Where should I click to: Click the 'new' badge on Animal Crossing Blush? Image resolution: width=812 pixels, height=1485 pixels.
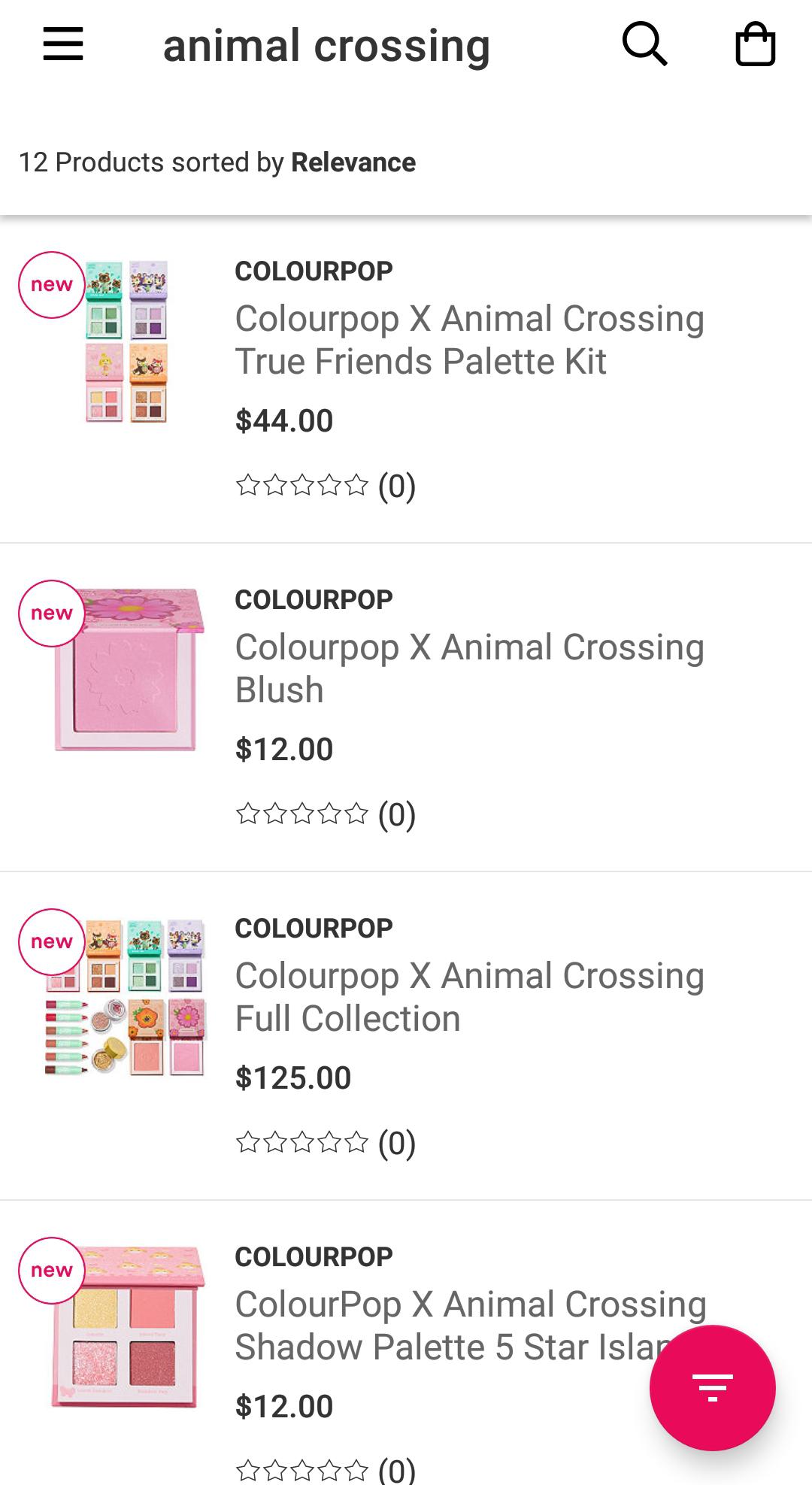coord(50,613)
